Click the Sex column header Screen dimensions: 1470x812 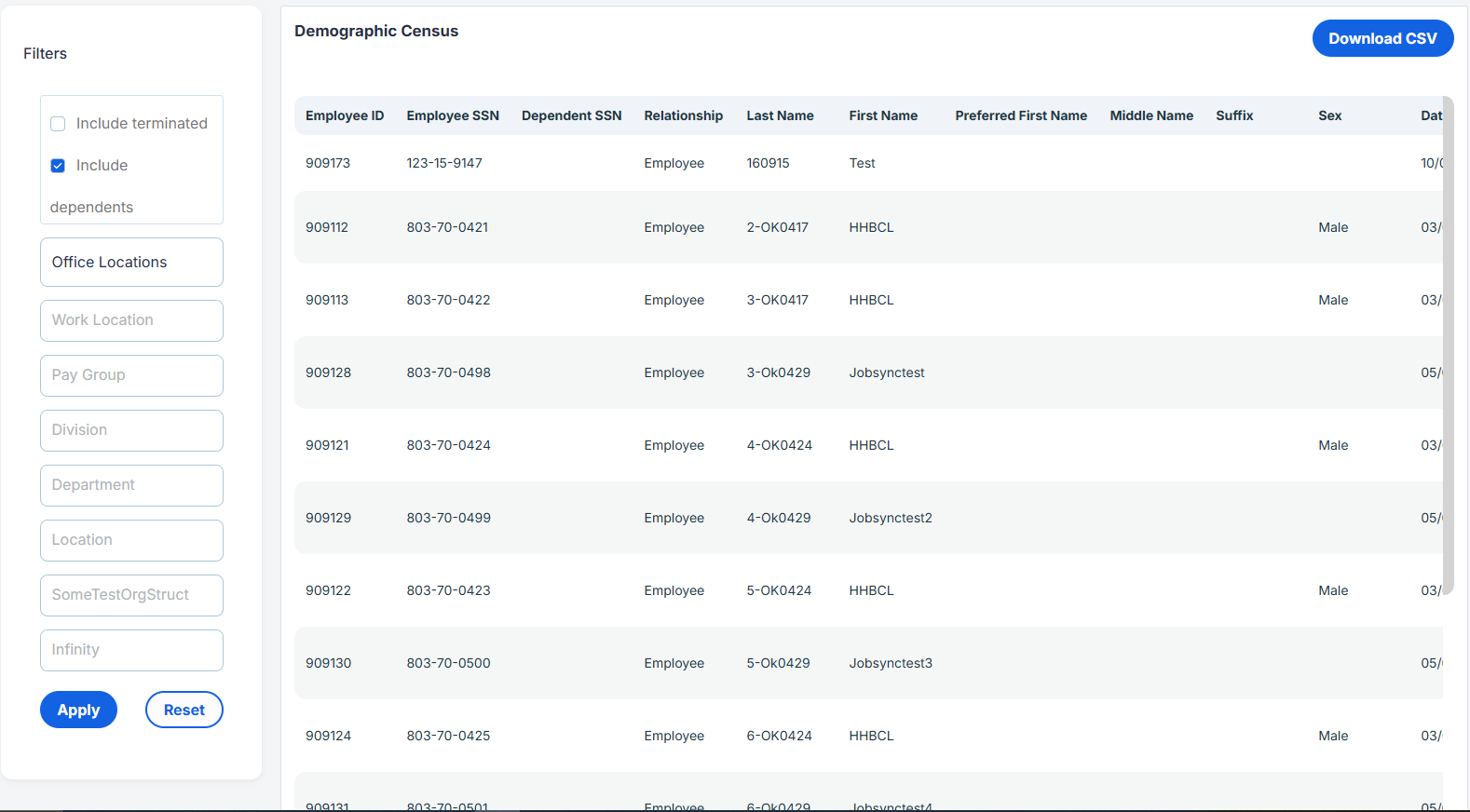(1330, 115)
